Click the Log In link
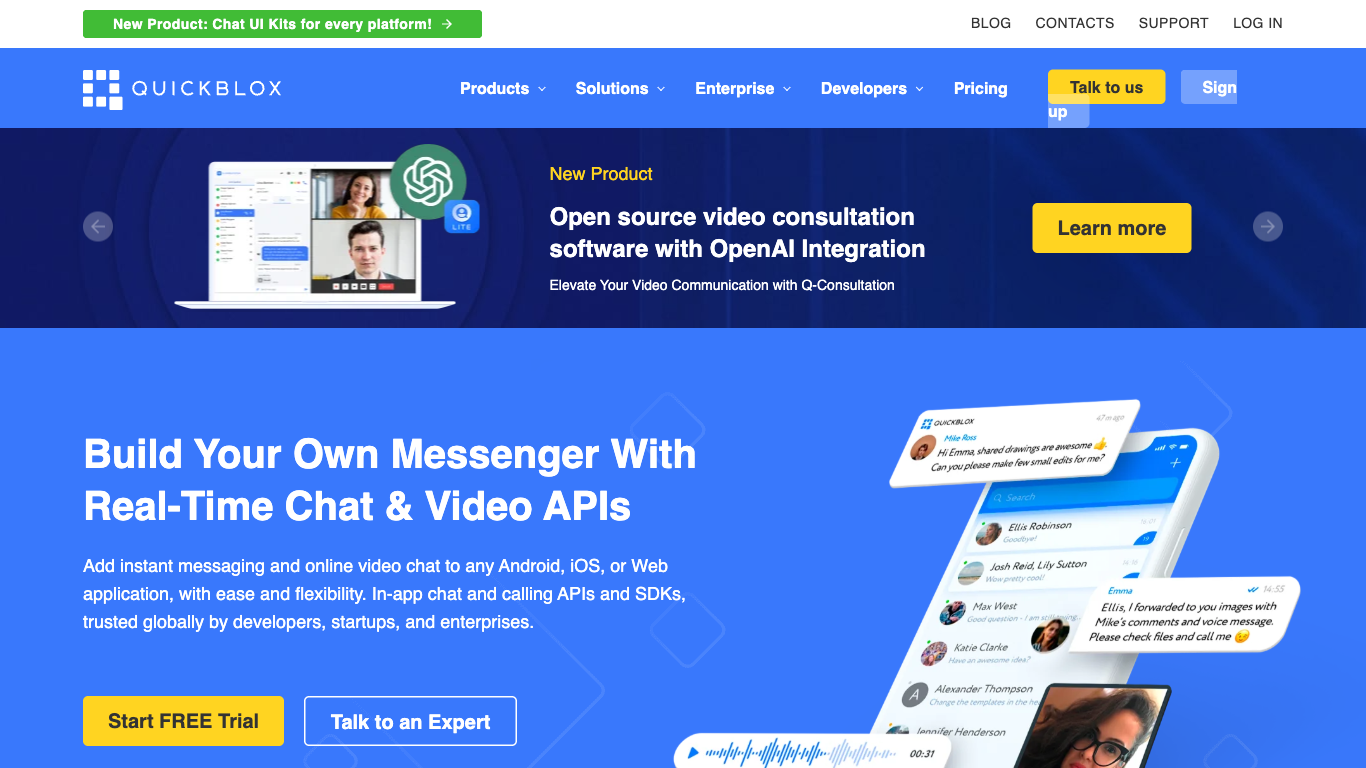1366x768 pixels. click(x=1258, y=23)
